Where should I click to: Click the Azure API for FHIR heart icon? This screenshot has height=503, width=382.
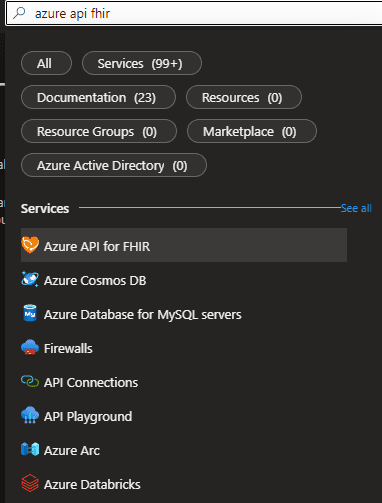(x=30, y=245)
